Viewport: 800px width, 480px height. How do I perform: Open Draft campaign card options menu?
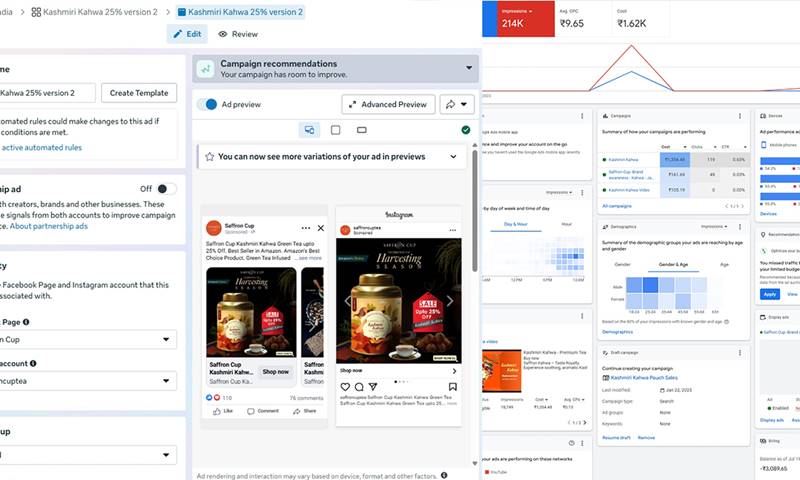[x=740, y=353]
